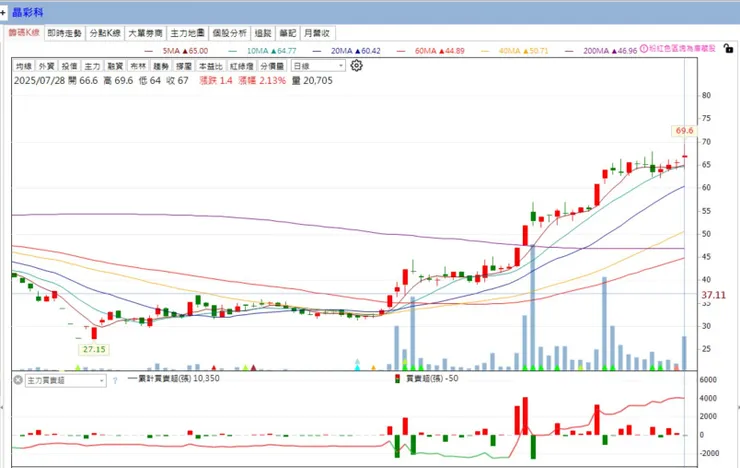This screenshot has width=740, height=468.
Task: Toggle 紅綠燈 indicator button
Action: coord(242,66)
